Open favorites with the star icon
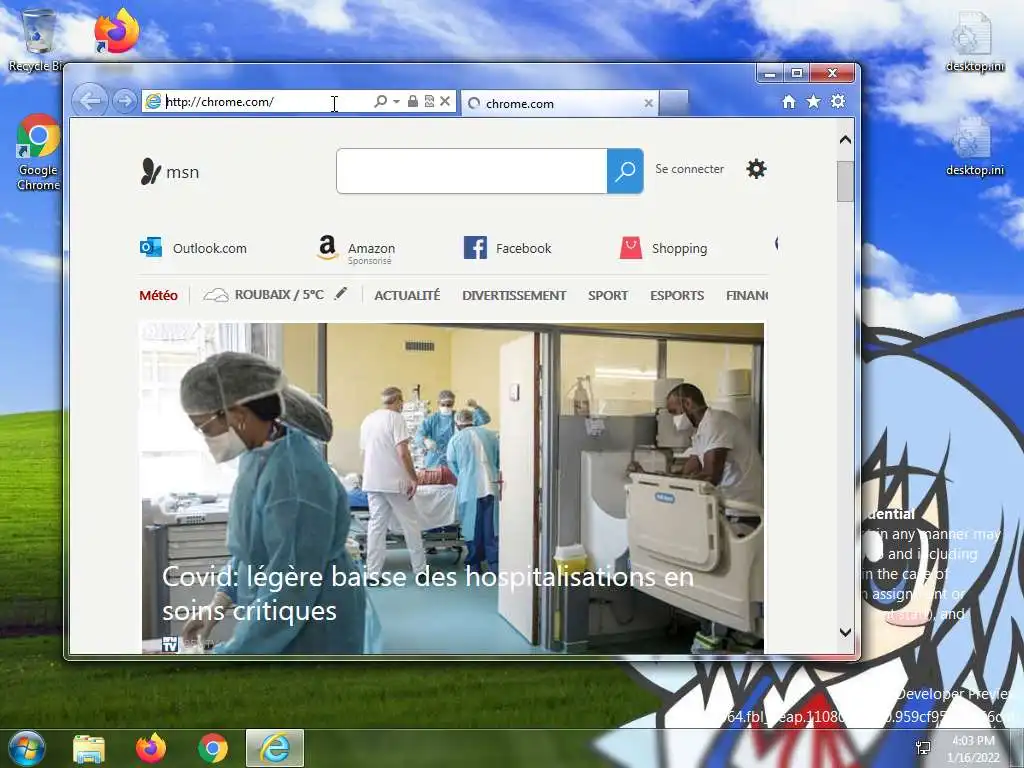Image resolution: width=1024 pixels, height=768 pixels. pos(813,101)
